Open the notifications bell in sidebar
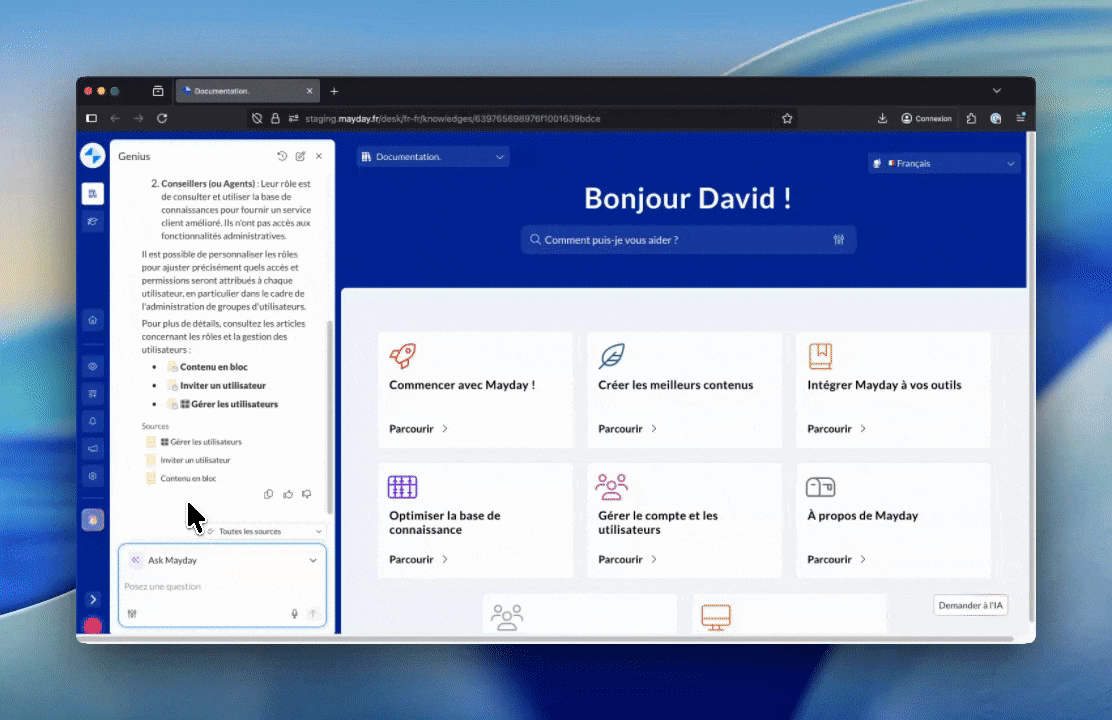Screen dimensions: 1112x720 (93, 421)
